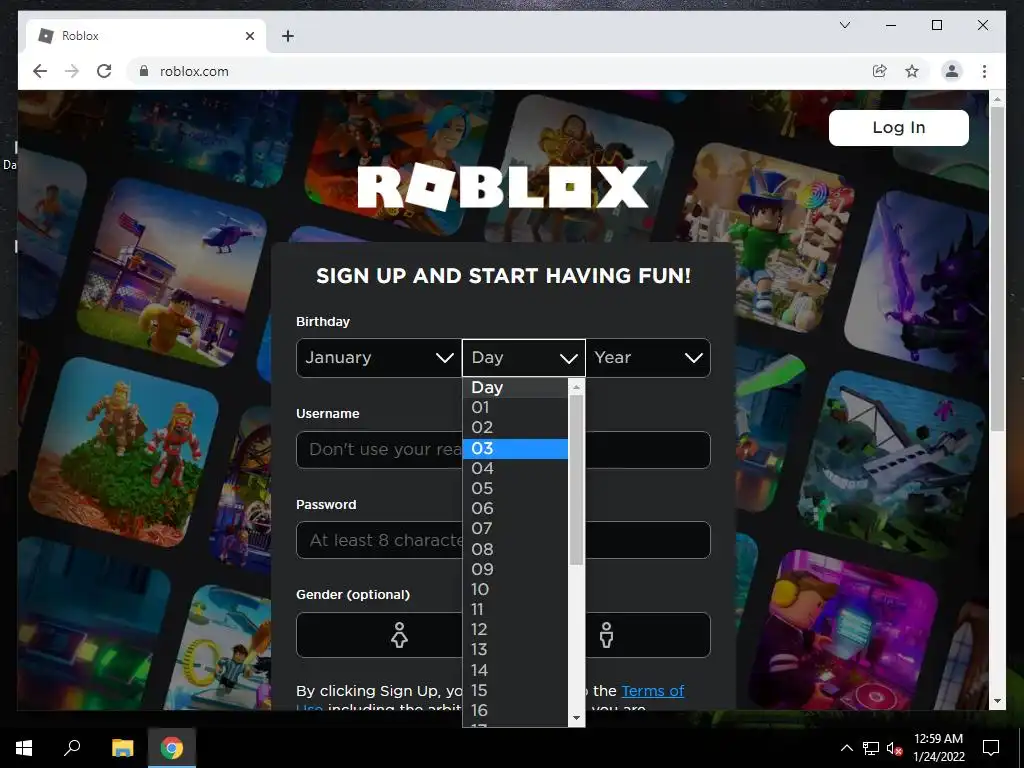Image resolution: width=1024 pixels, height=768 pixels.
Task: Select day 12 in the list
Action: click(516, 630)
